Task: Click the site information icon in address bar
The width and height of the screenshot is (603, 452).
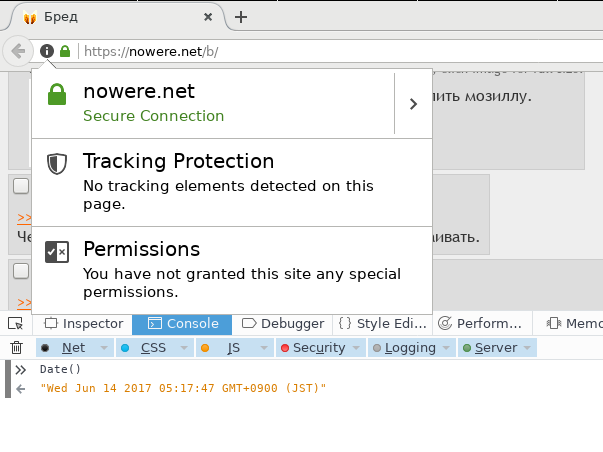Action: pyautogui.click(x=47, y=51)
